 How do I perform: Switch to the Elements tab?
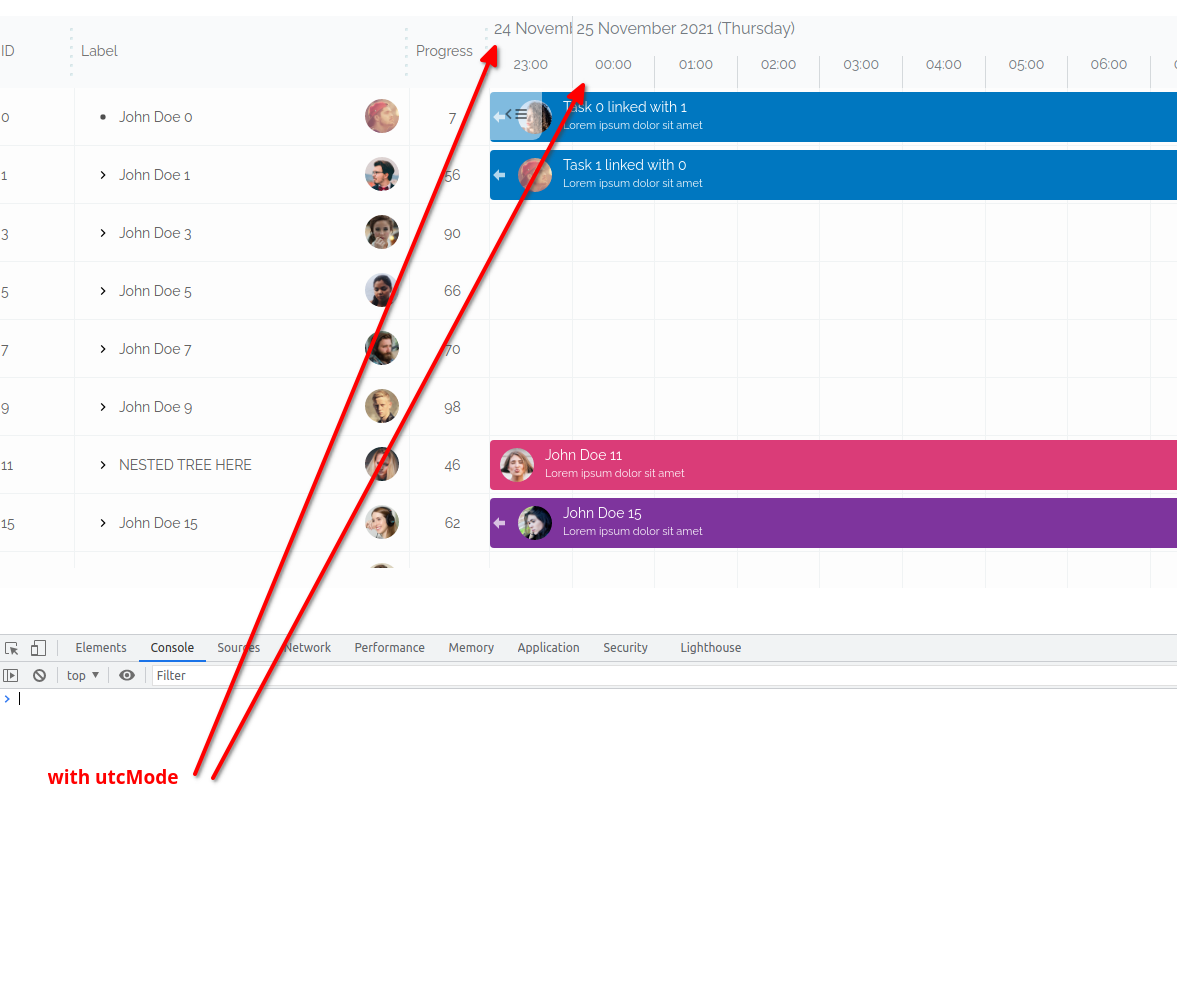[100, 647]
